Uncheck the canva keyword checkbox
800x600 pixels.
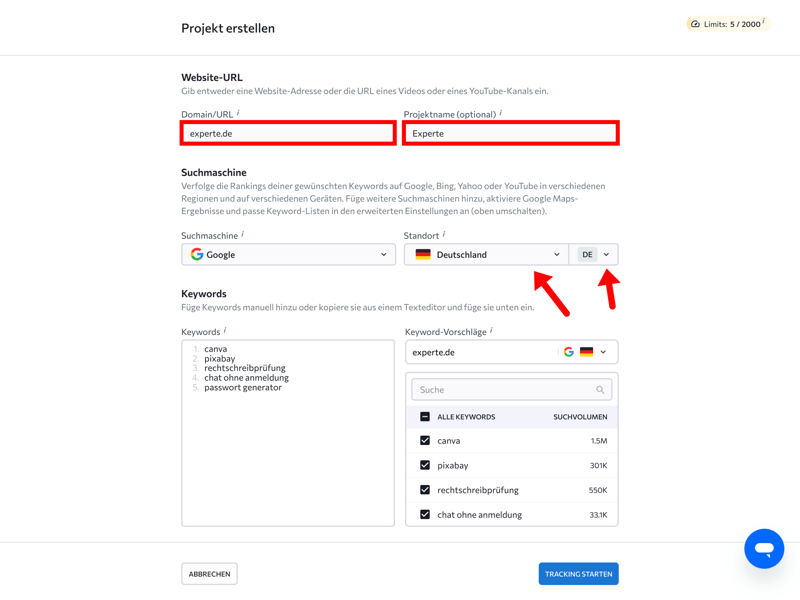[425, 441]
